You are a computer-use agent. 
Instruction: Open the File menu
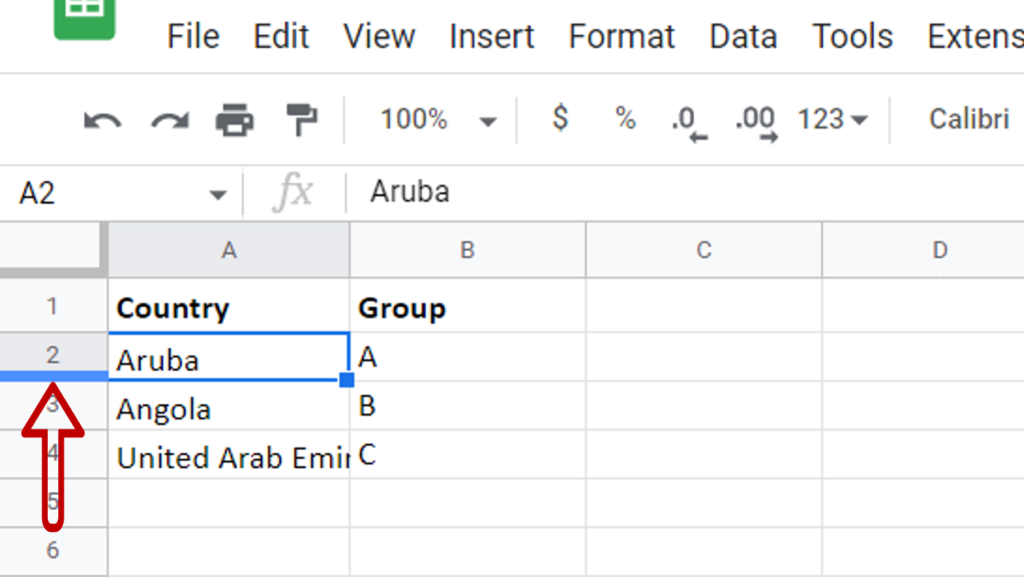193,36
